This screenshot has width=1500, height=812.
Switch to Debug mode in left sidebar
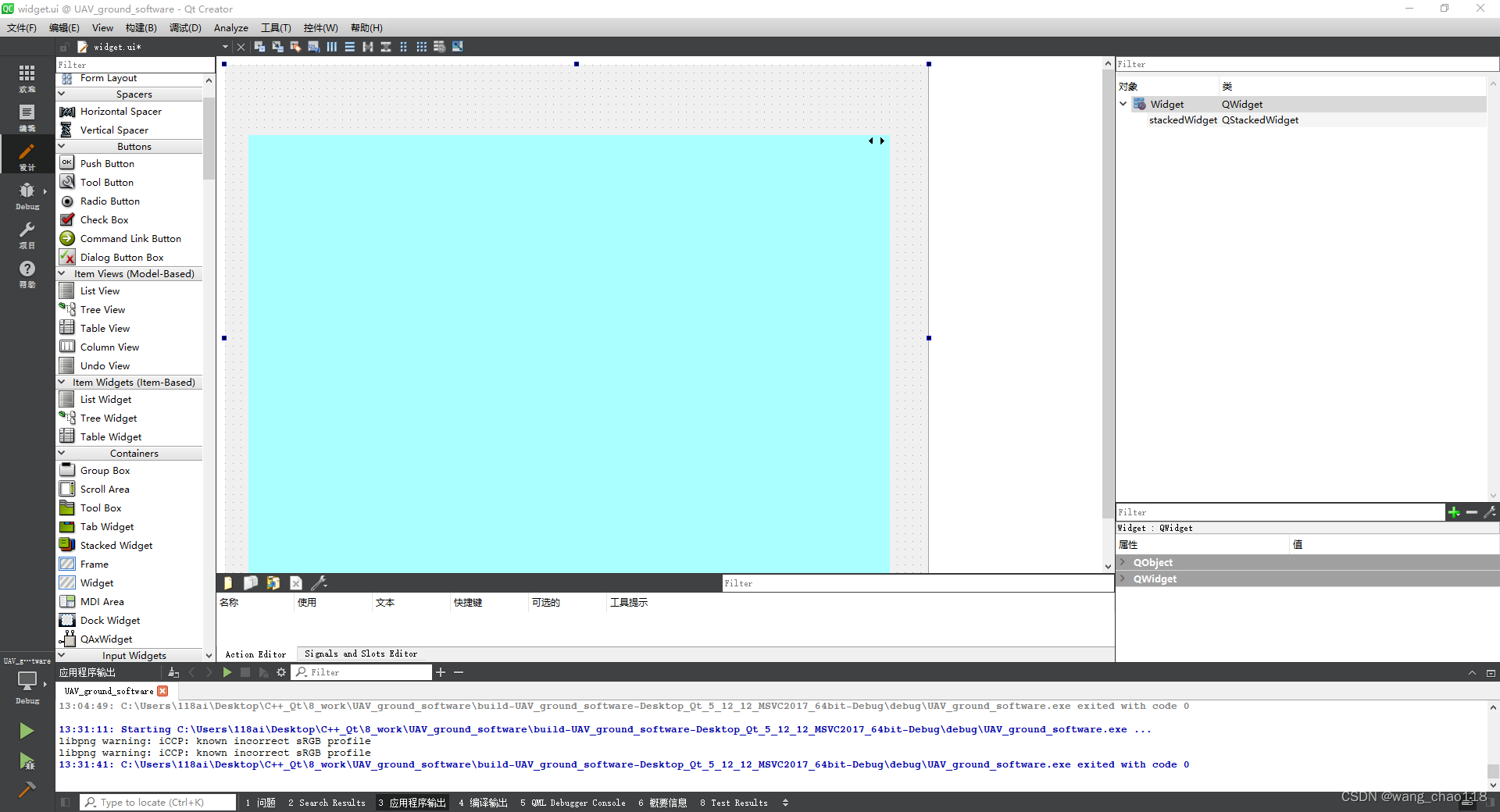[27, 194]
